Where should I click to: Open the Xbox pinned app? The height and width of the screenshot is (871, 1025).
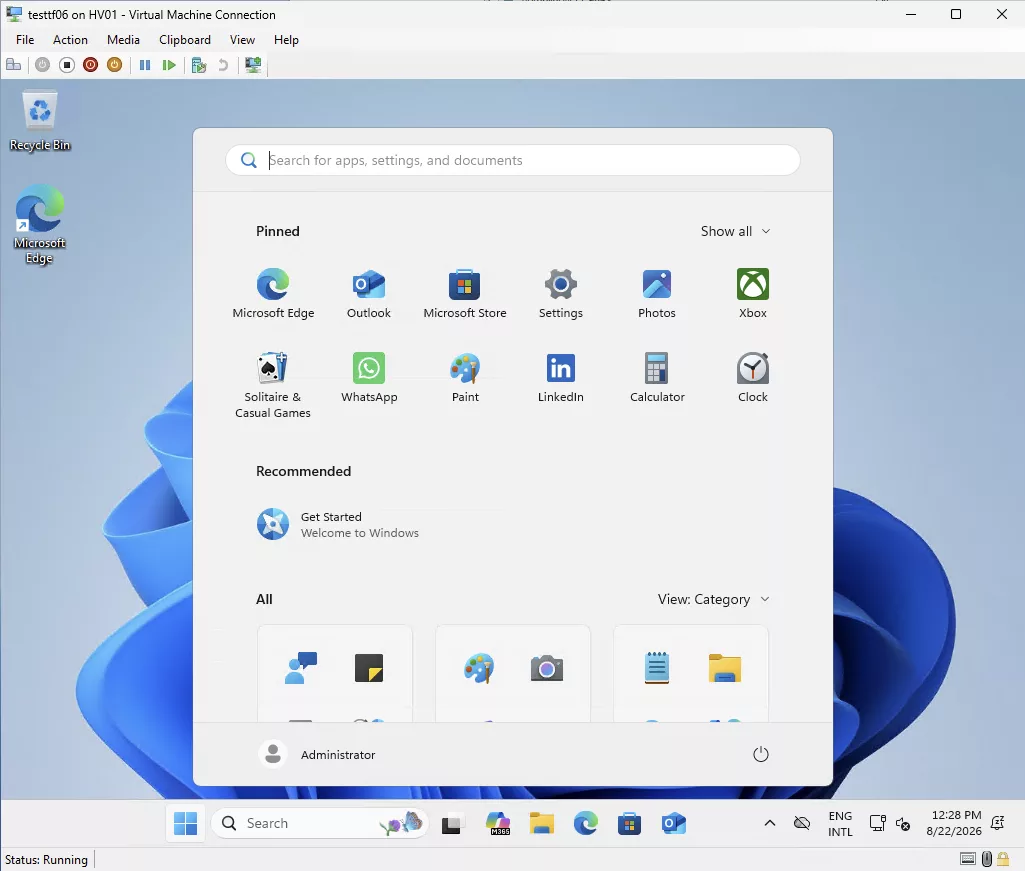tap(753, 294)
